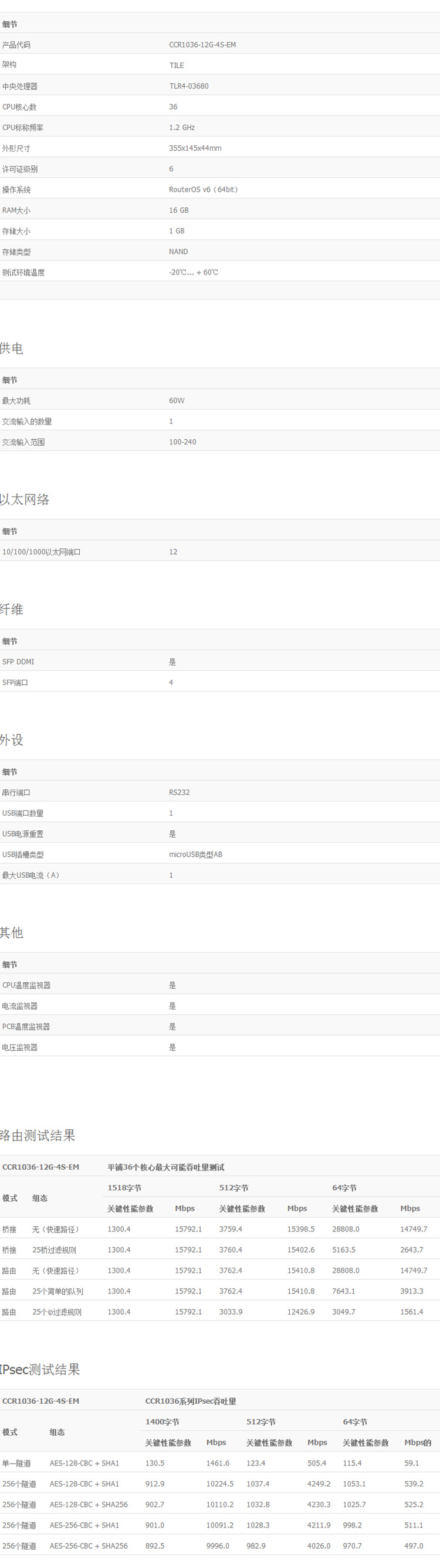Select the 60W maximum power value
440x1568 pixels.
177,401
